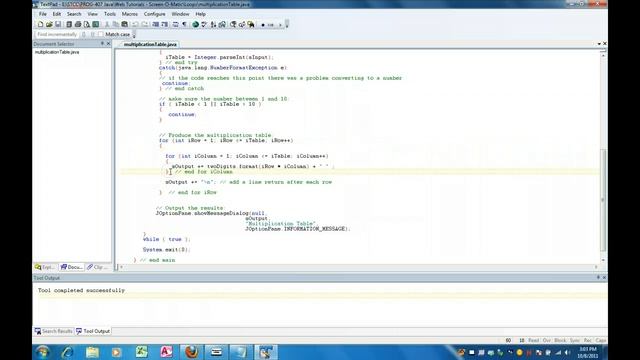This screenshot has width=640, height=360.
Task: Click the Block indicator in status bar
Action: (560, 340)
